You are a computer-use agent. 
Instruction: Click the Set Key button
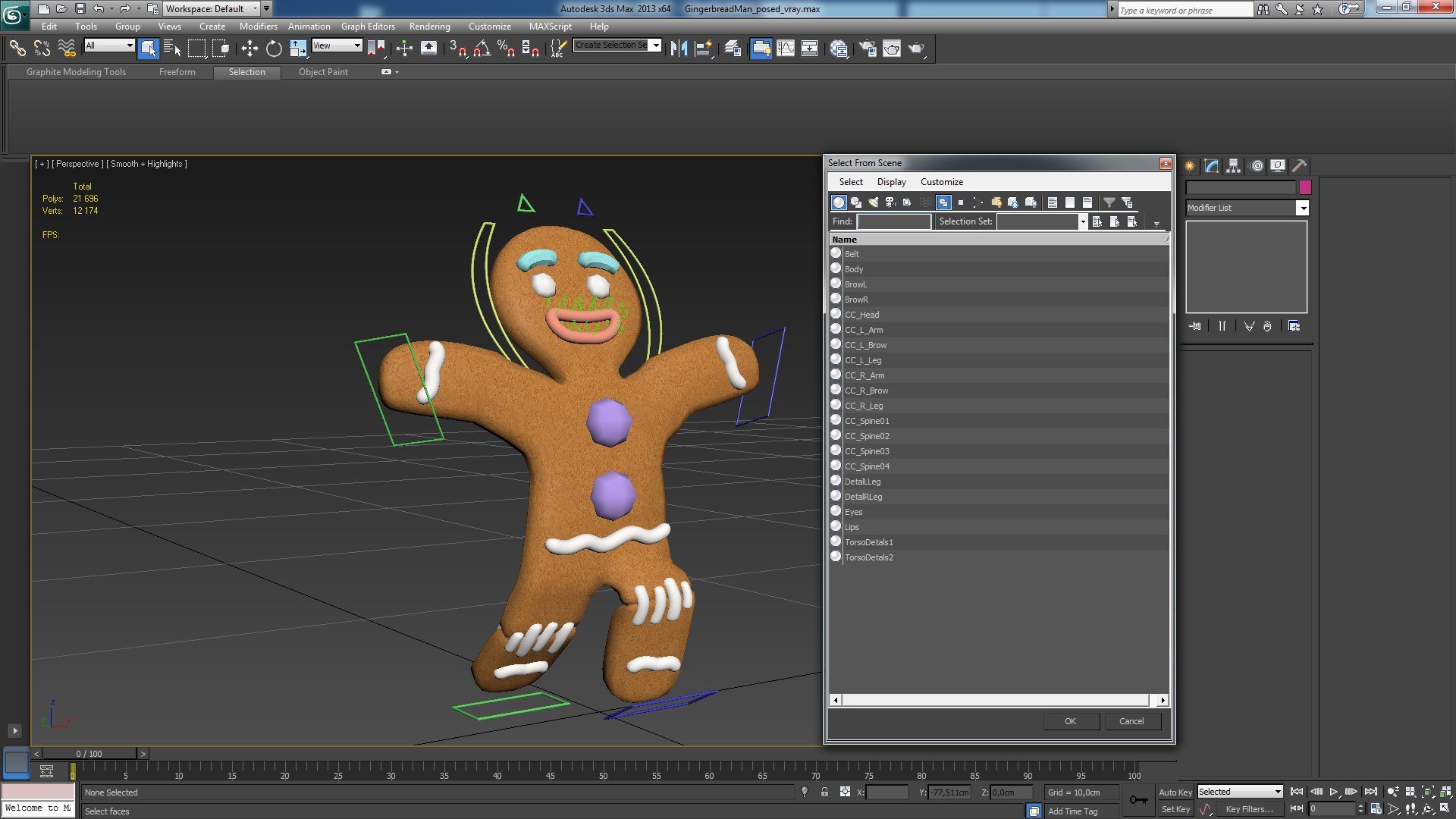(x=1175, y=809)
